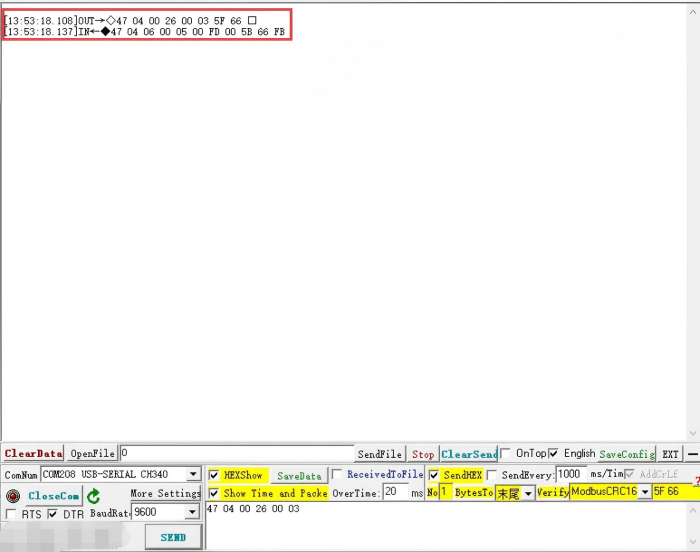Image resolution: width=700 pixels, height=552 pixels.
Task: Click the SEND button
Action: coord(172,537)
